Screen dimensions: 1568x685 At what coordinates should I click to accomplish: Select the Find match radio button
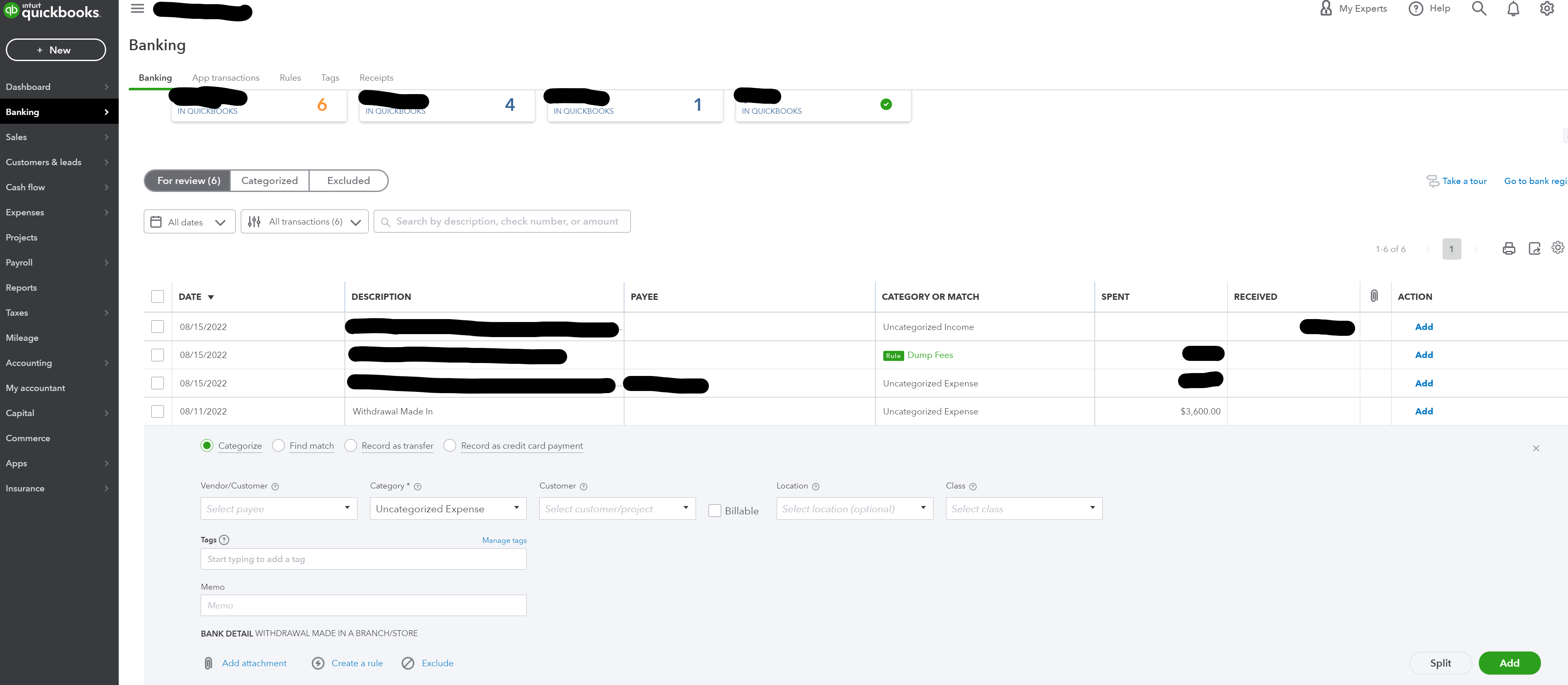[x=278, y=446]
